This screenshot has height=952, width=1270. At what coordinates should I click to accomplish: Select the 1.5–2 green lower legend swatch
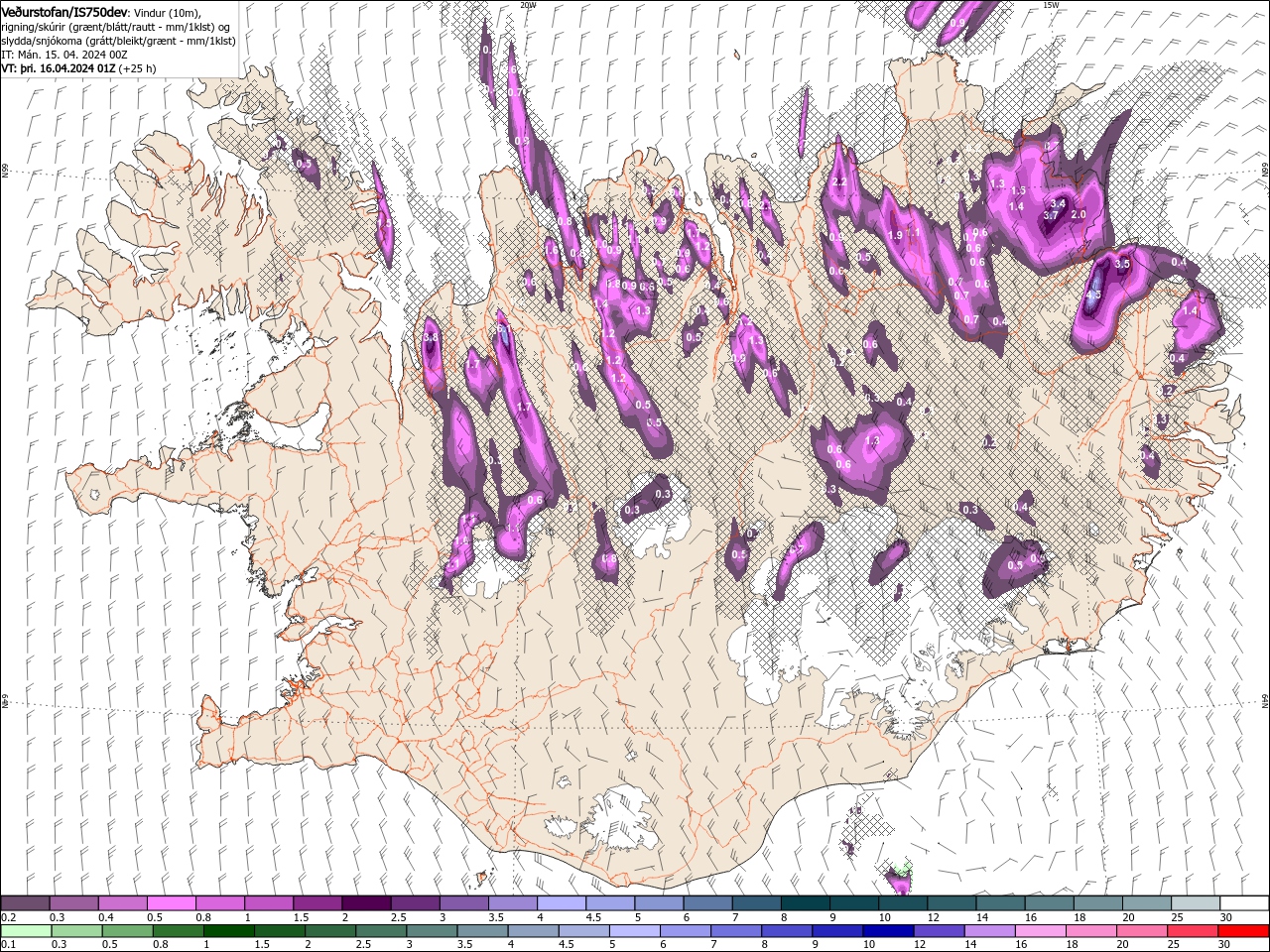[x=279, y=931]
